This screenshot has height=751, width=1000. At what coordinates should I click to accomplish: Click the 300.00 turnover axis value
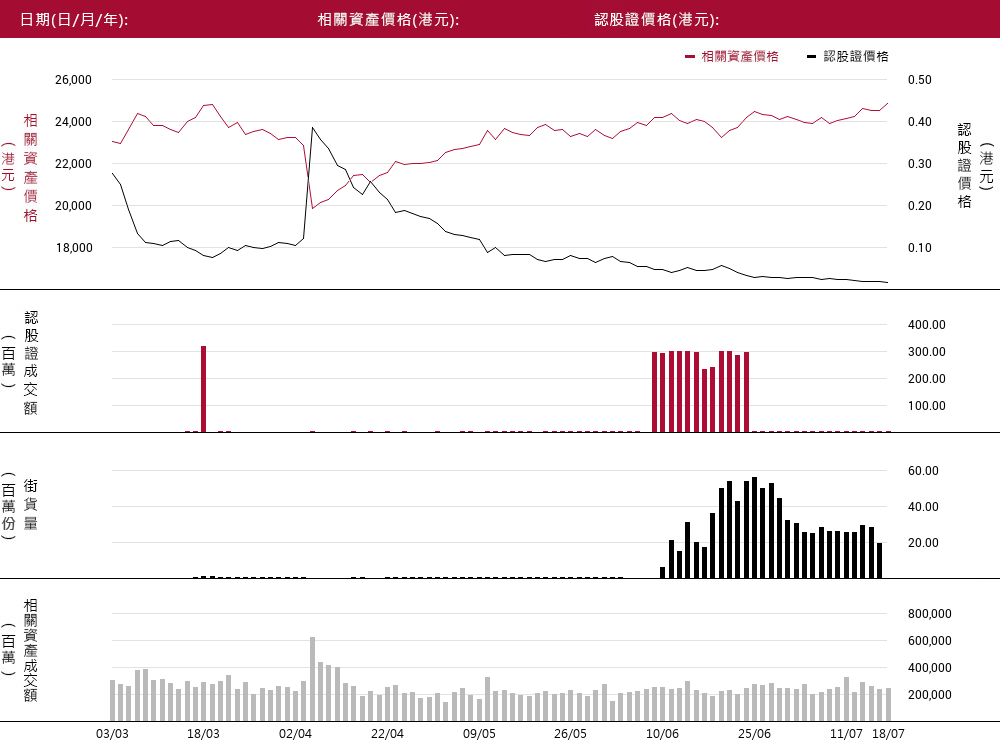(x=927, y=352)
